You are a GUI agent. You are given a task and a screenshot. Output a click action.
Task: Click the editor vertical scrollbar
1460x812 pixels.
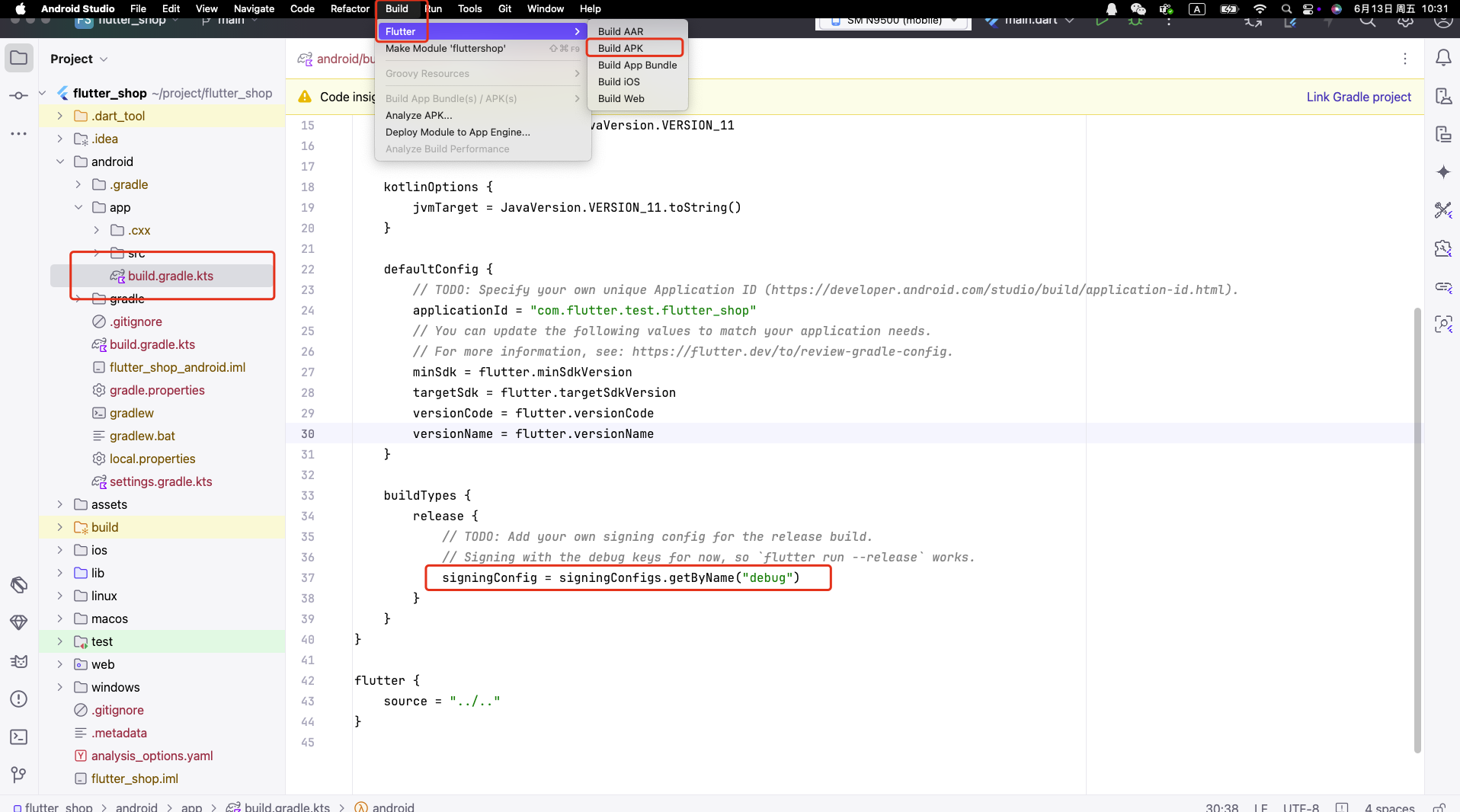pos(1417,529)
